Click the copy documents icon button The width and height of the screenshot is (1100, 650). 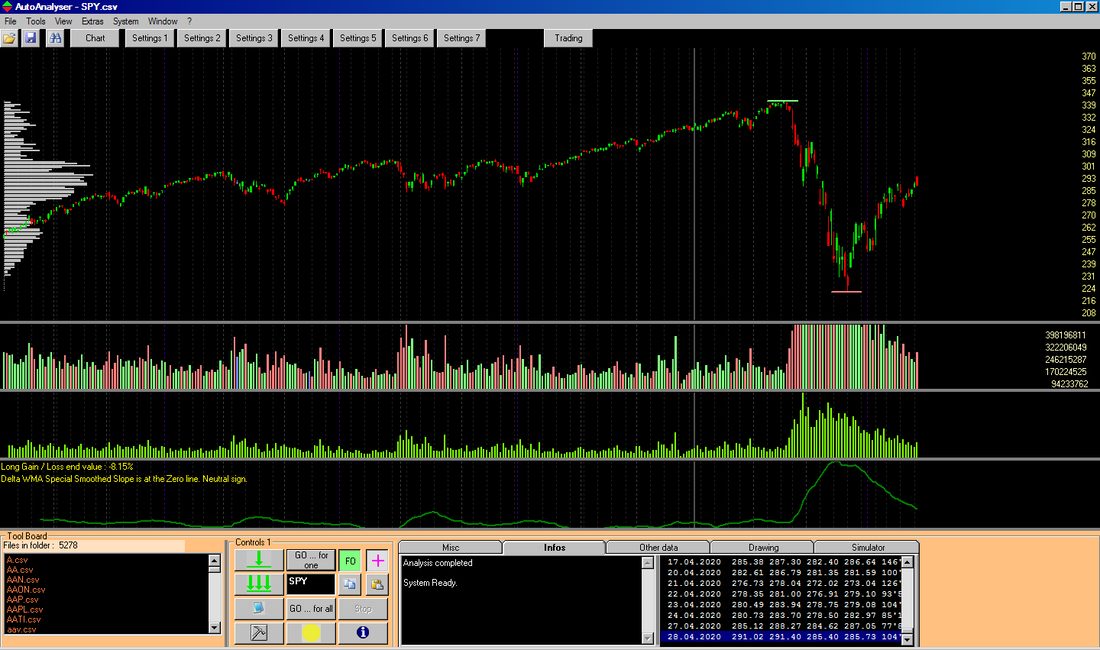(349, 583)
